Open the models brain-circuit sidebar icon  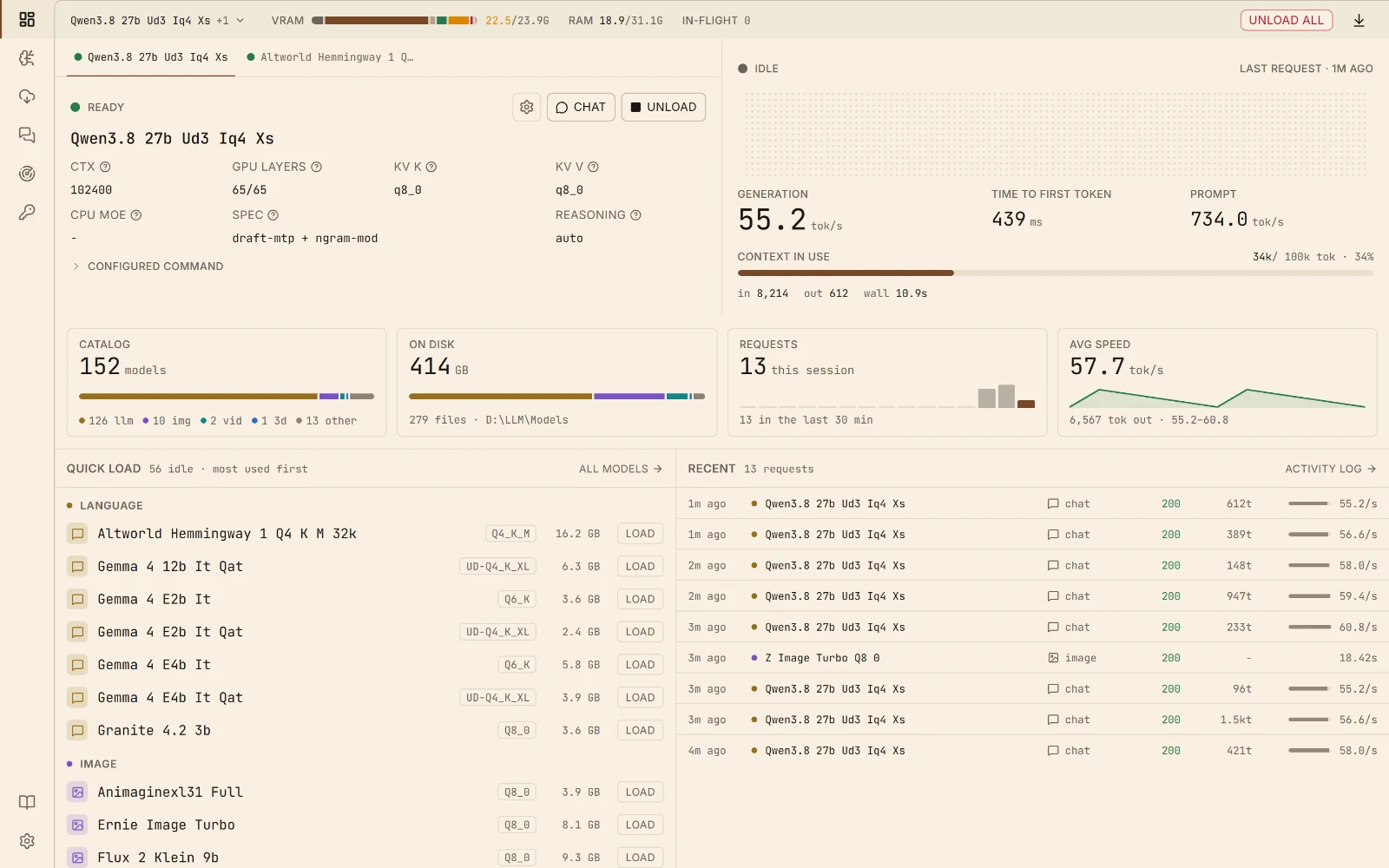pyautogui.click(x=27, y=58)
